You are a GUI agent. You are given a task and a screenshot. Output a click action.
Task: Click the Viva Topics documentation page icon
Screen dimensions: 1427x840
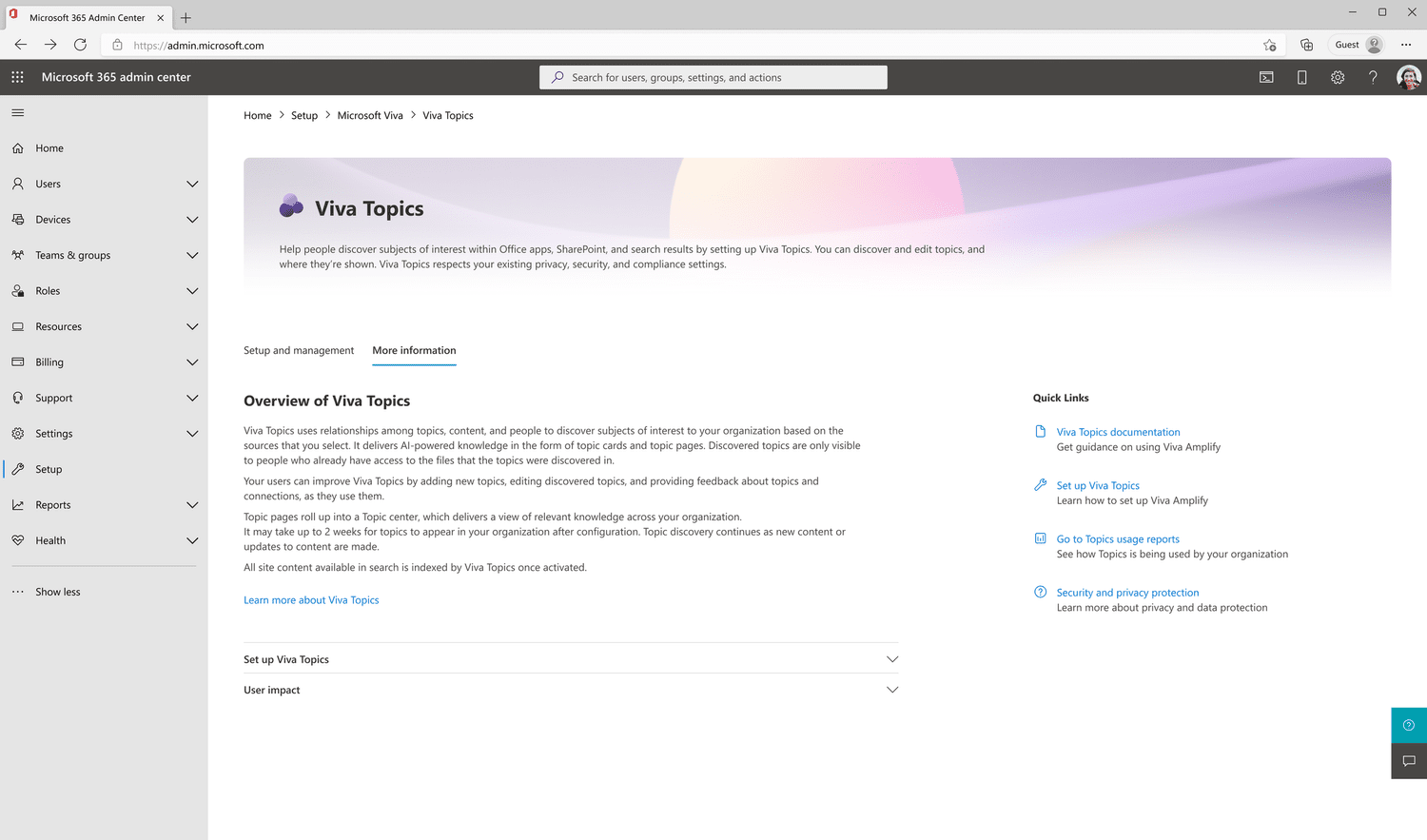pos(1039,431)
